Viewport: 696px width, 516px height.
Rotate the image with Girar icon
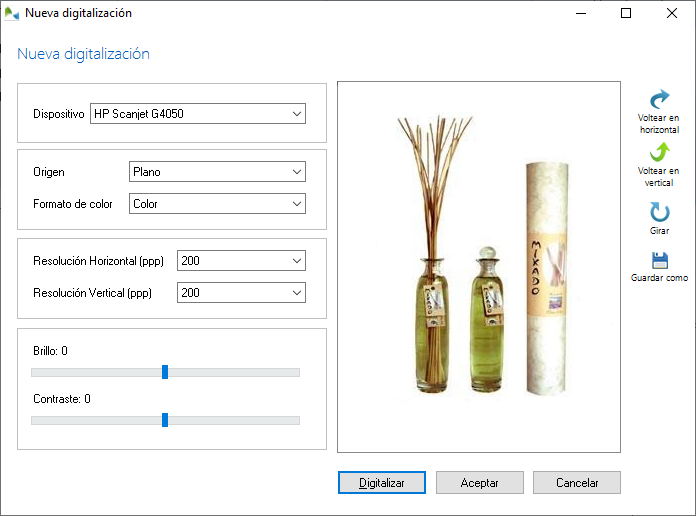tap(659, 212)
